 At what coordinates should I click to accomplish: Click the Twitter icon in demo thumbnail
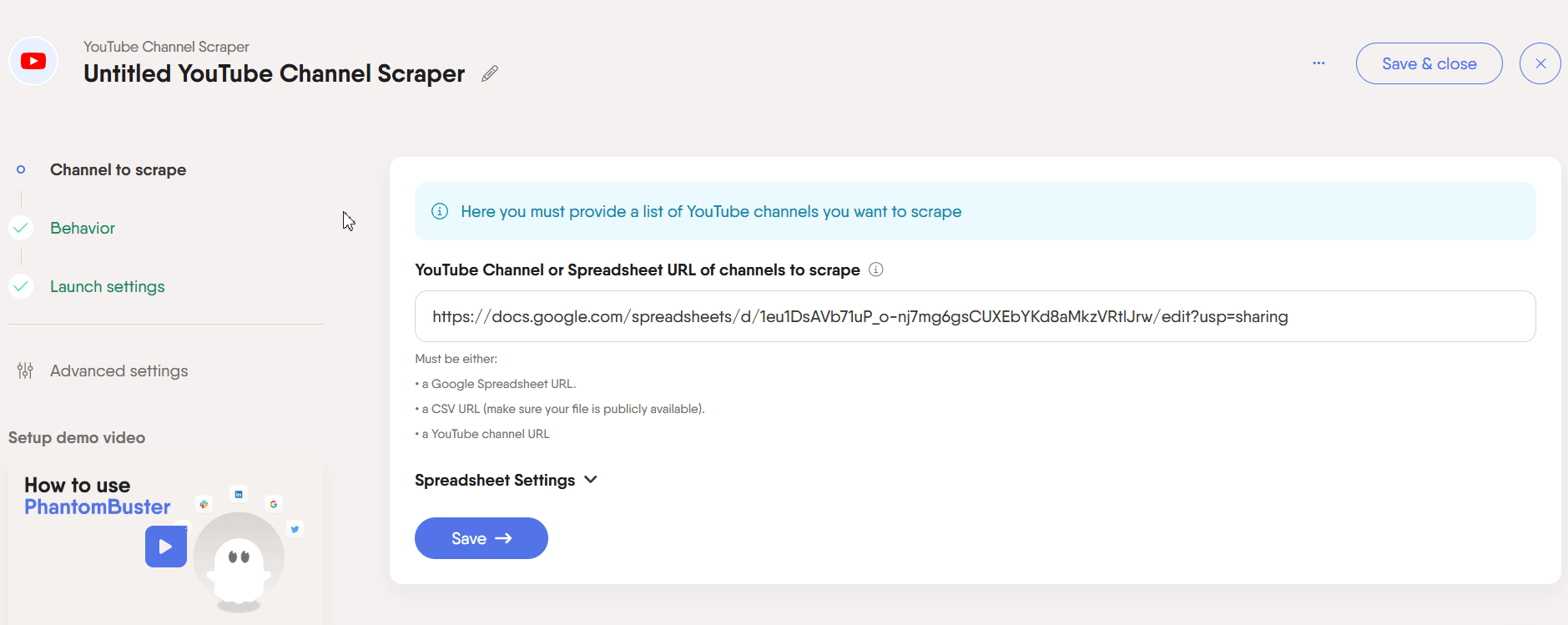click(x=295, y=528)
